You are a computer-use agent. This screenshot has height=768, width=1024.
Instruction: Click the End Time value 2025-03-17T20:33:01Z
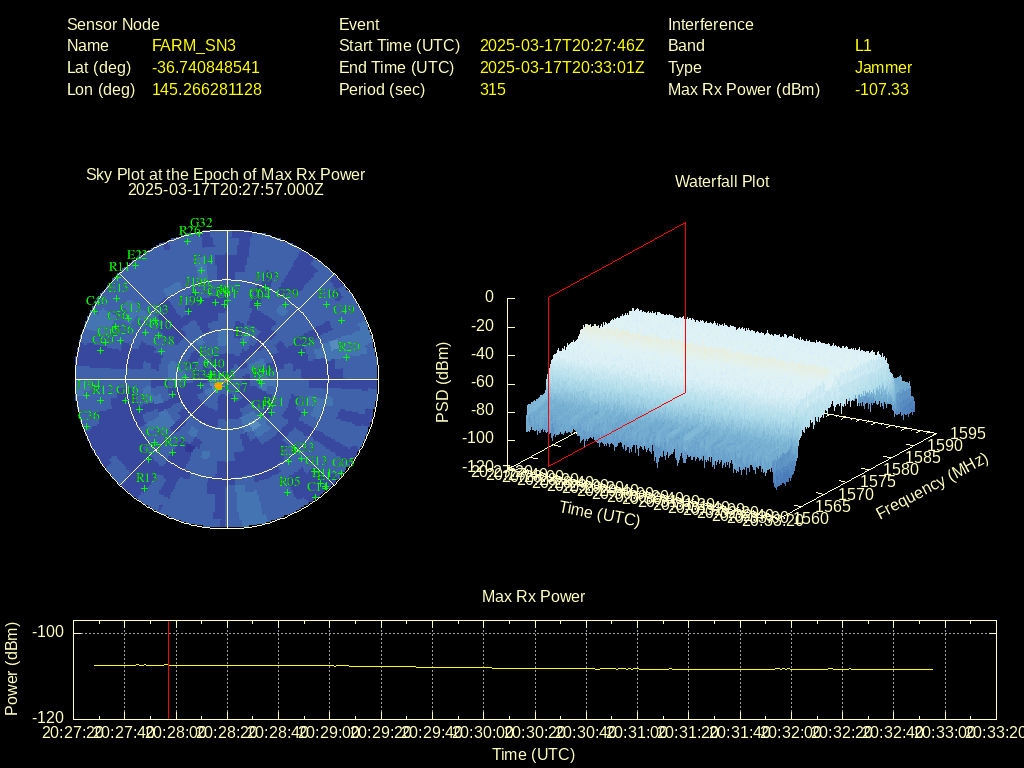[x=562, y=68]
